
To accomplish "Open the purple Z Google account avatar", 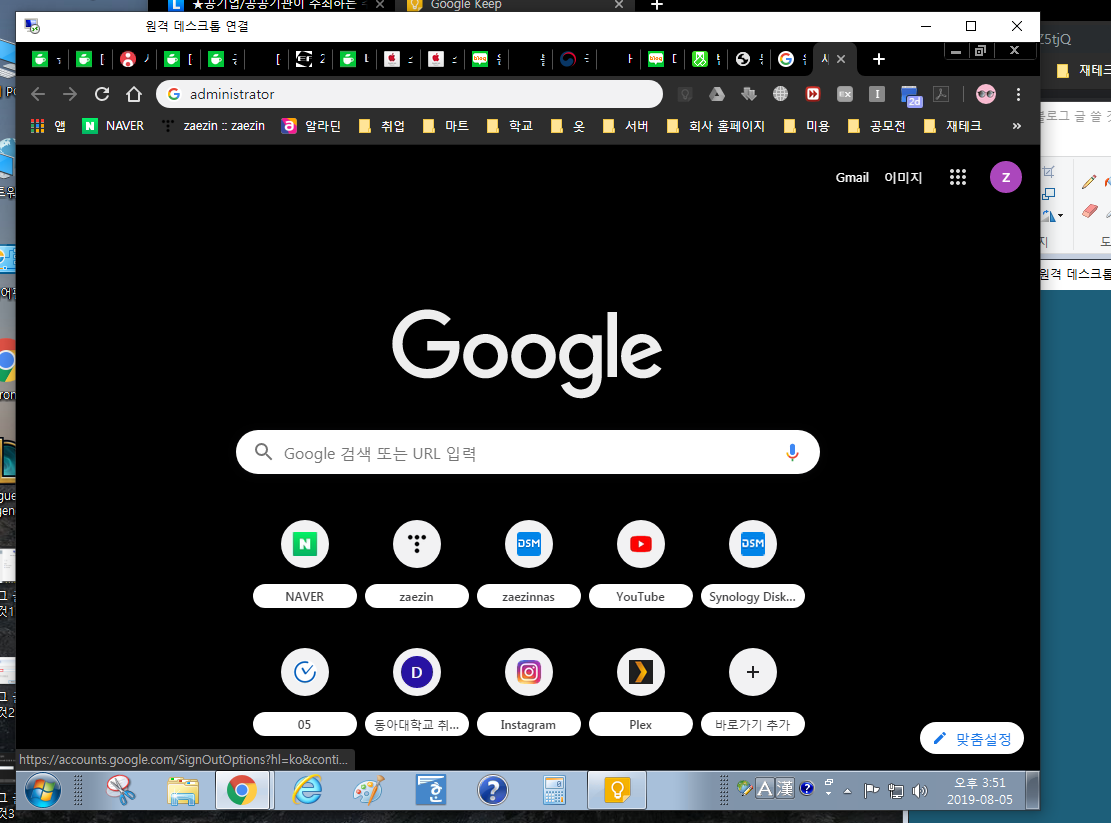I will tap(1005, 177).
